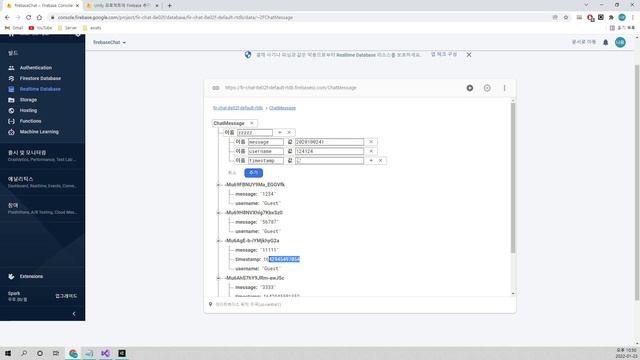Open Hosting in the Firebase sidebar
The width and height of the screenshot is (640, 360).
(x=28, y=110)
